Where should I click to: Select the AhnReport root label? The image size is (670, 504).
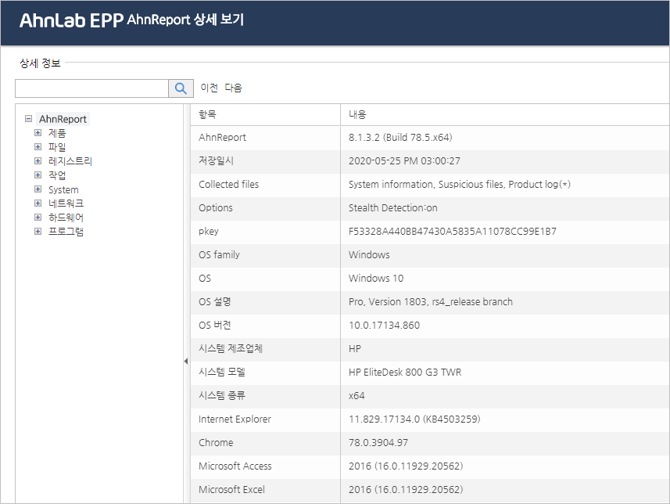[x=63, y=118]
